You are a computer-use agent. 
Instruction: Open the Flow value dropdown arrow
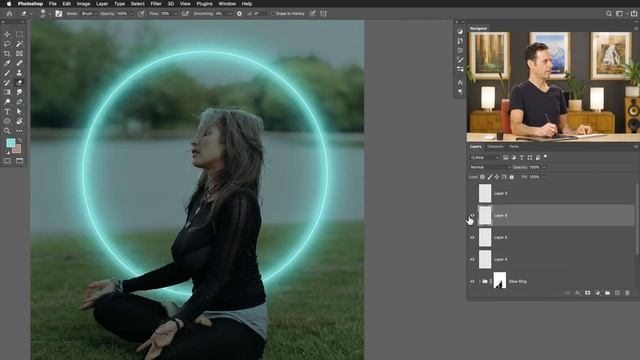pos(175,13)
